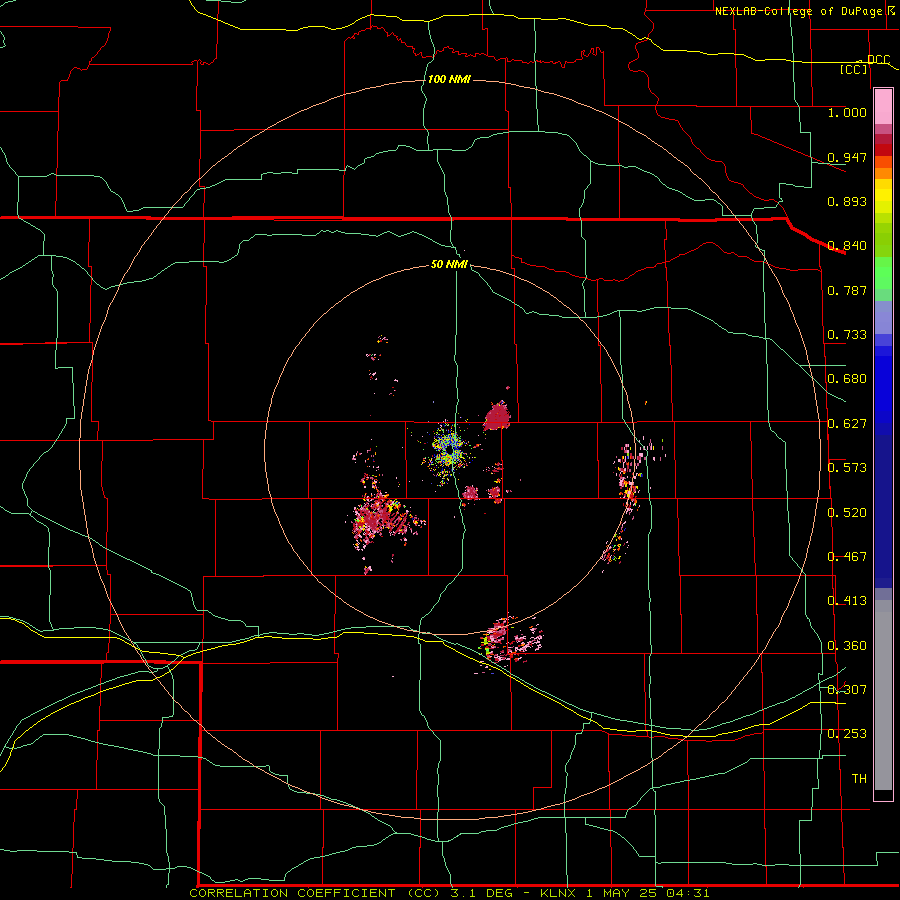Select the 0.840 scale value
The width and height of the screenshot is (900, 900).
847,246
